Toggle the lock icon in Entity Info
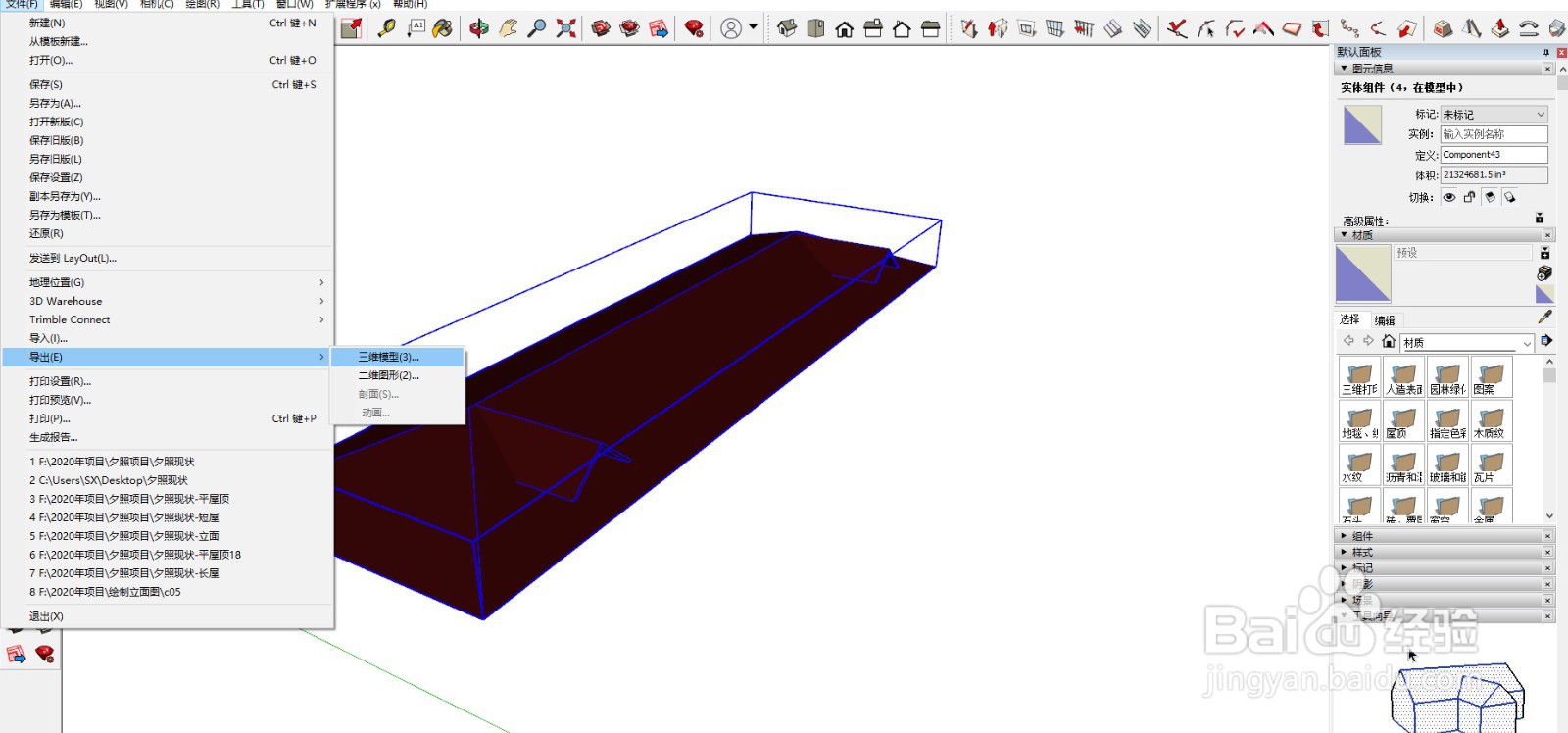Image resolution: width=1568 pixels, height=733 pixels. pos(1469,197)
